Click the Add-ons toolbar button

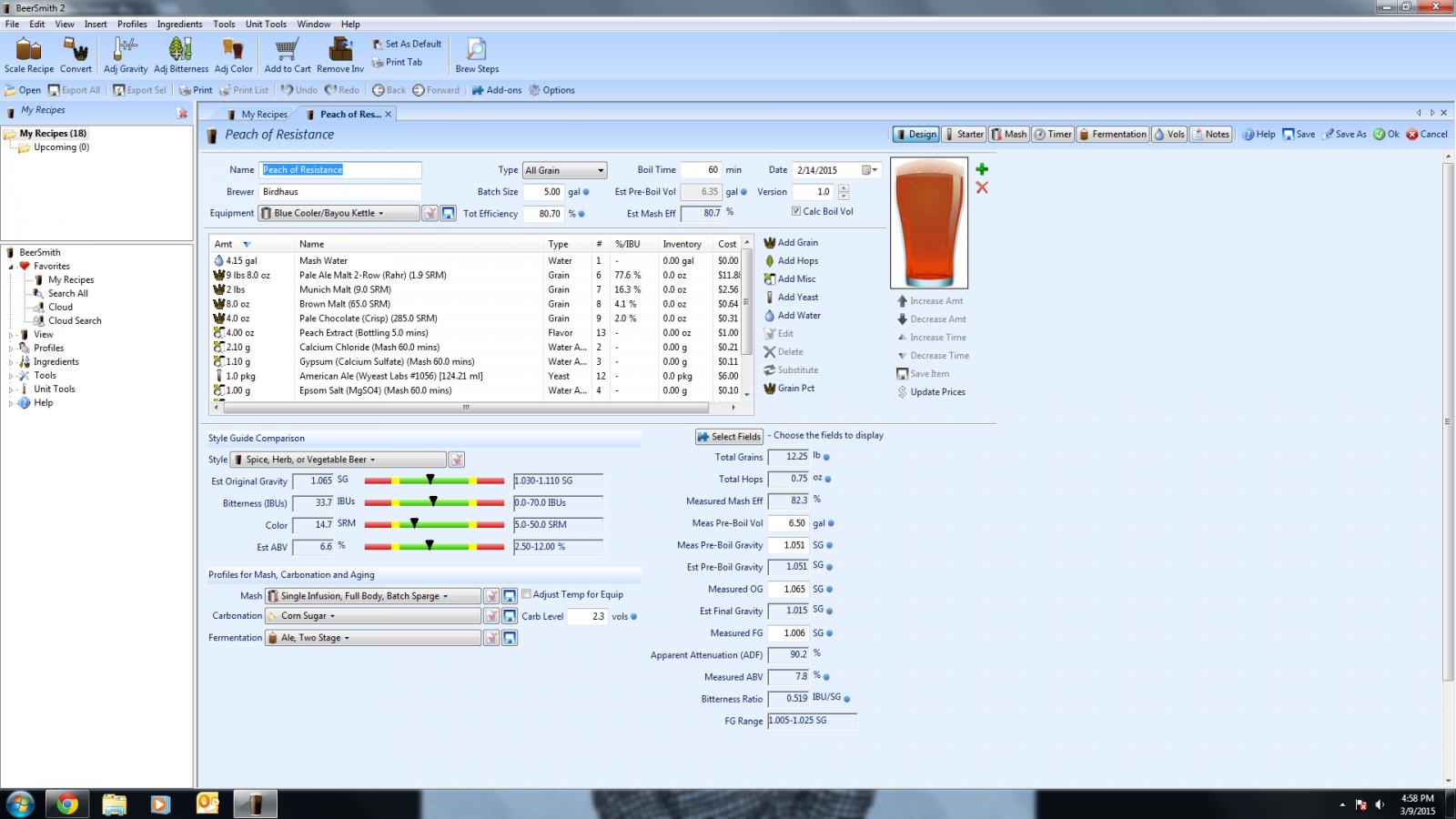coord(497,90)
